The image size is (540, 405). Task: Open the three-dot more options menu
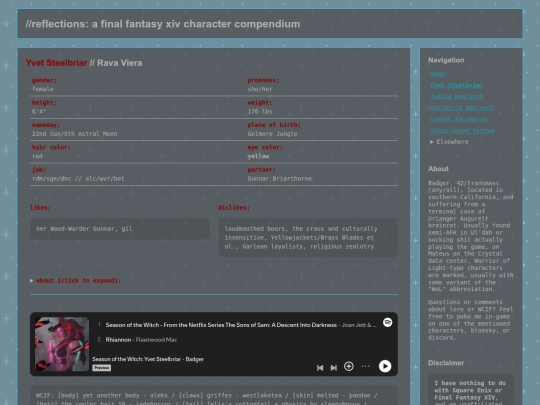366,366
